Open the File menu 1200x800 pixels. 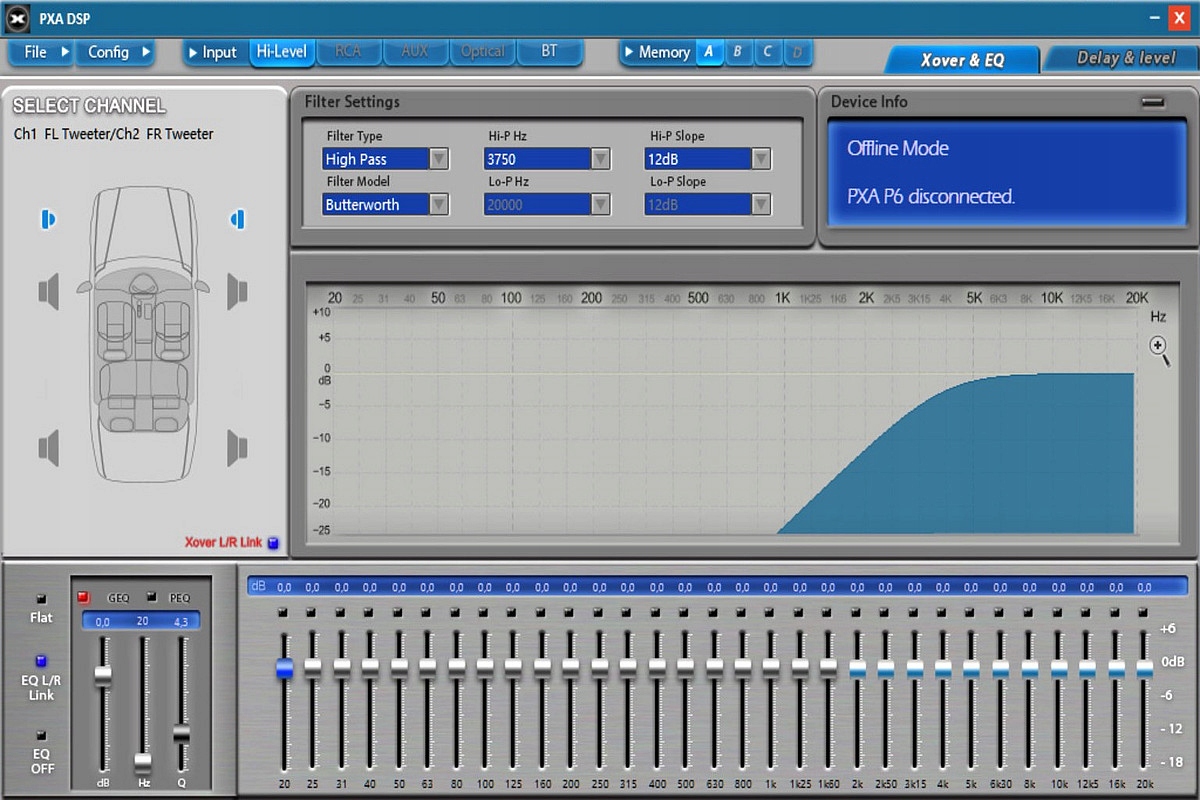40,52
